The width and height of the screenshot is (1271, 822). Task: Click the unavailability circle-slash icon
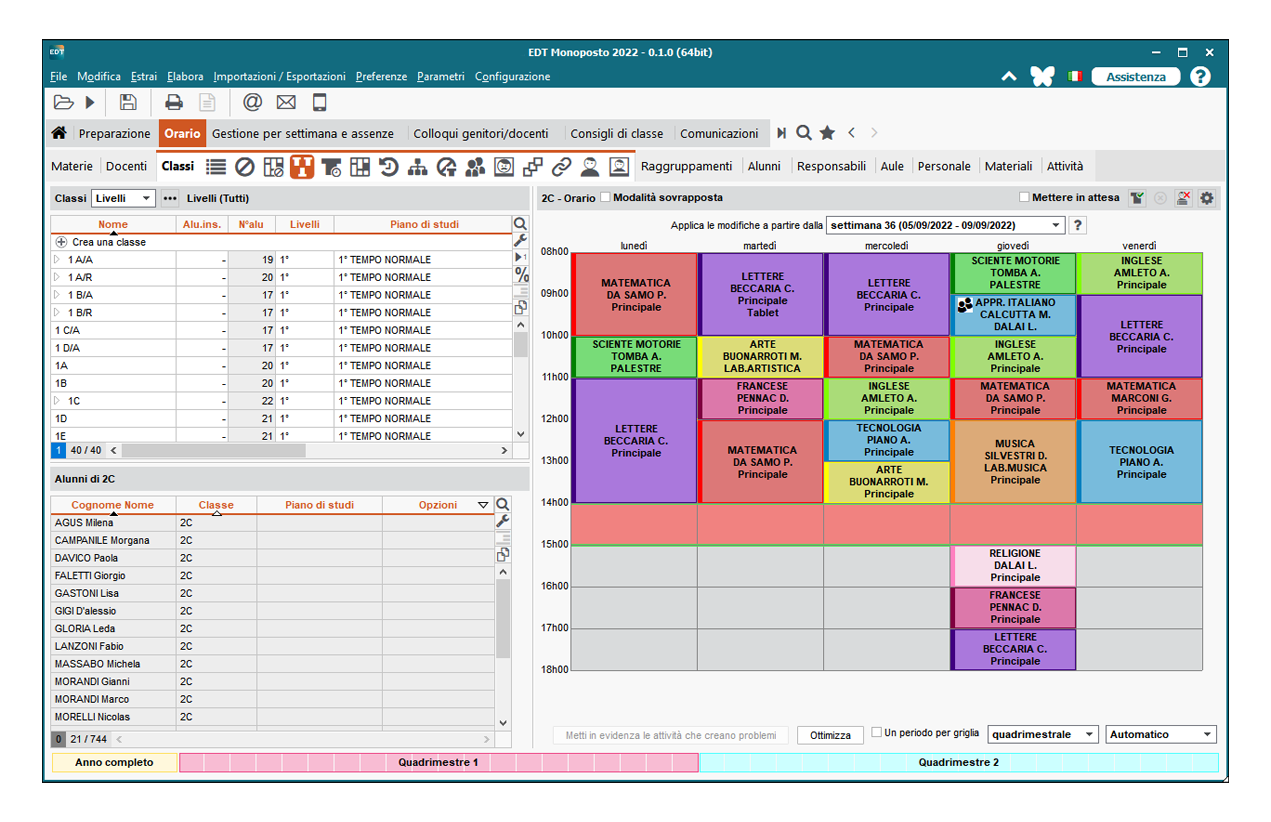point(244,166)
